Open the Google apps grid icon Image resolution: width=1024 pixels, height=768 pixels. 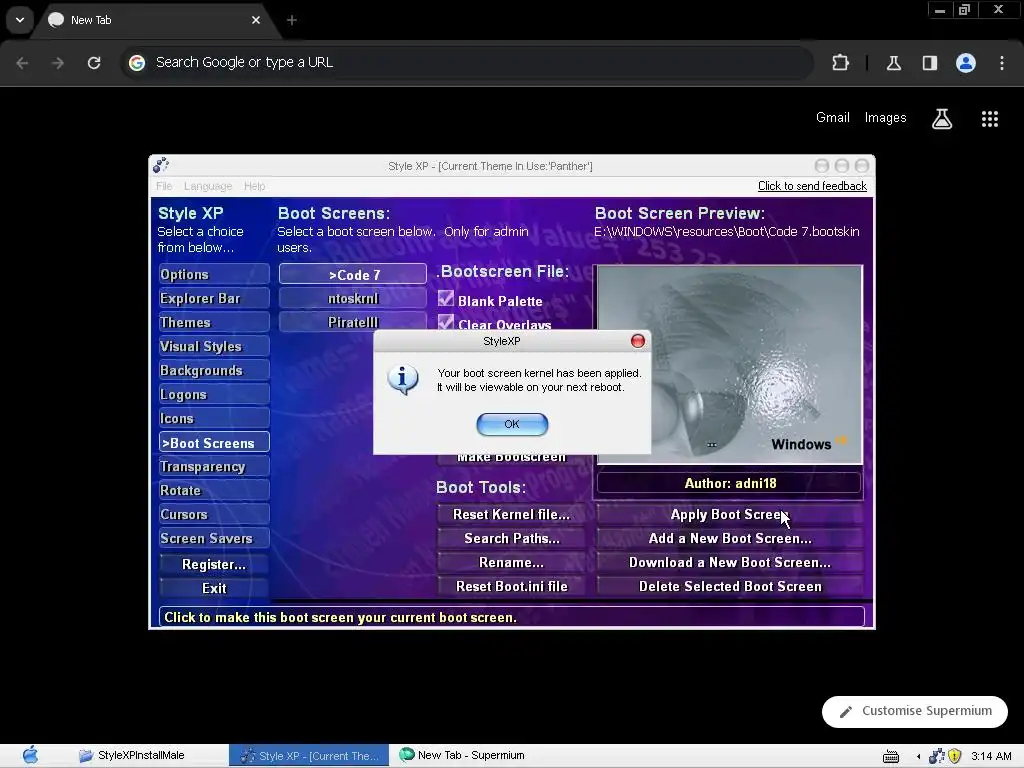coord(990,118)
